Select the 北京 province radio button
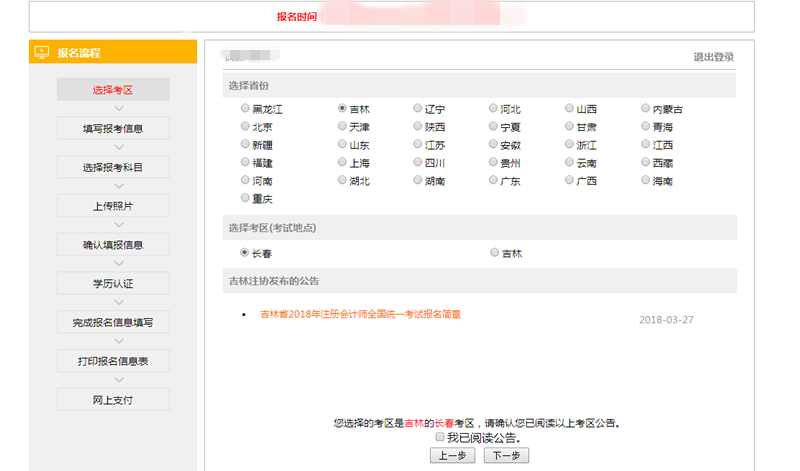The image size is (800, 471). coord(245,127)
